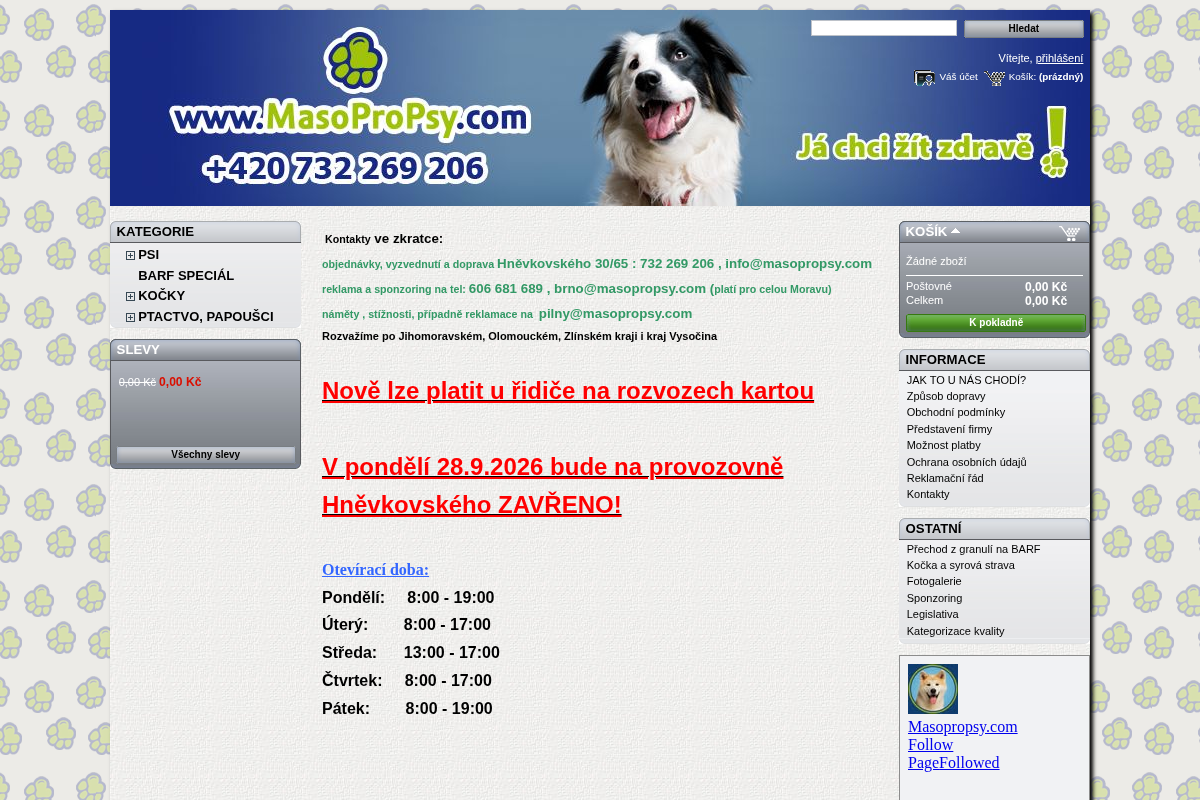This screenshot has width=1200, height=800.
Task: Click the Hledat search button
Action: [x=1023, y=29]
